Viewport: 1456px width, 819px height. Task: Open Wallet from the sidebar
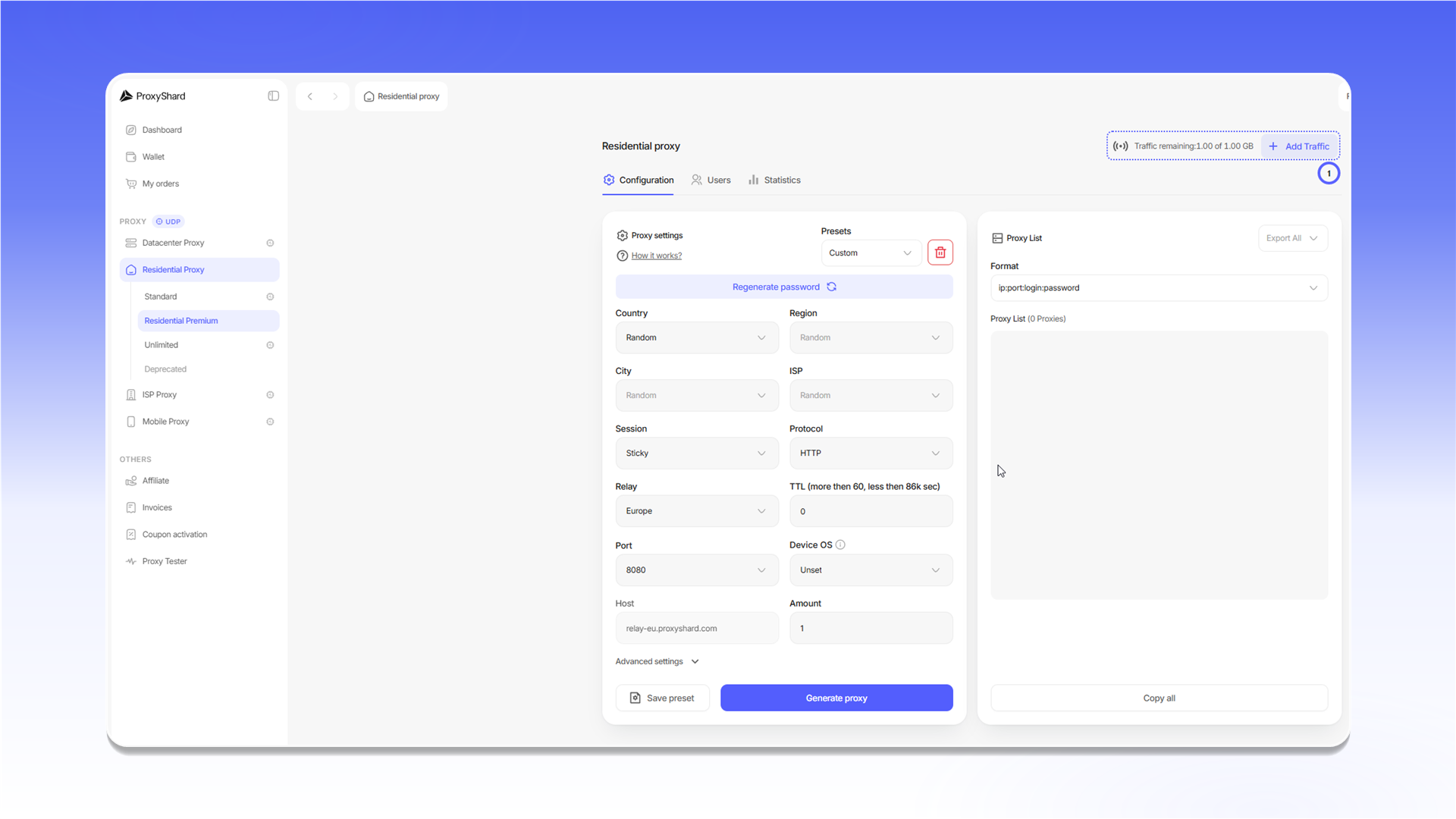coord(152,157)
